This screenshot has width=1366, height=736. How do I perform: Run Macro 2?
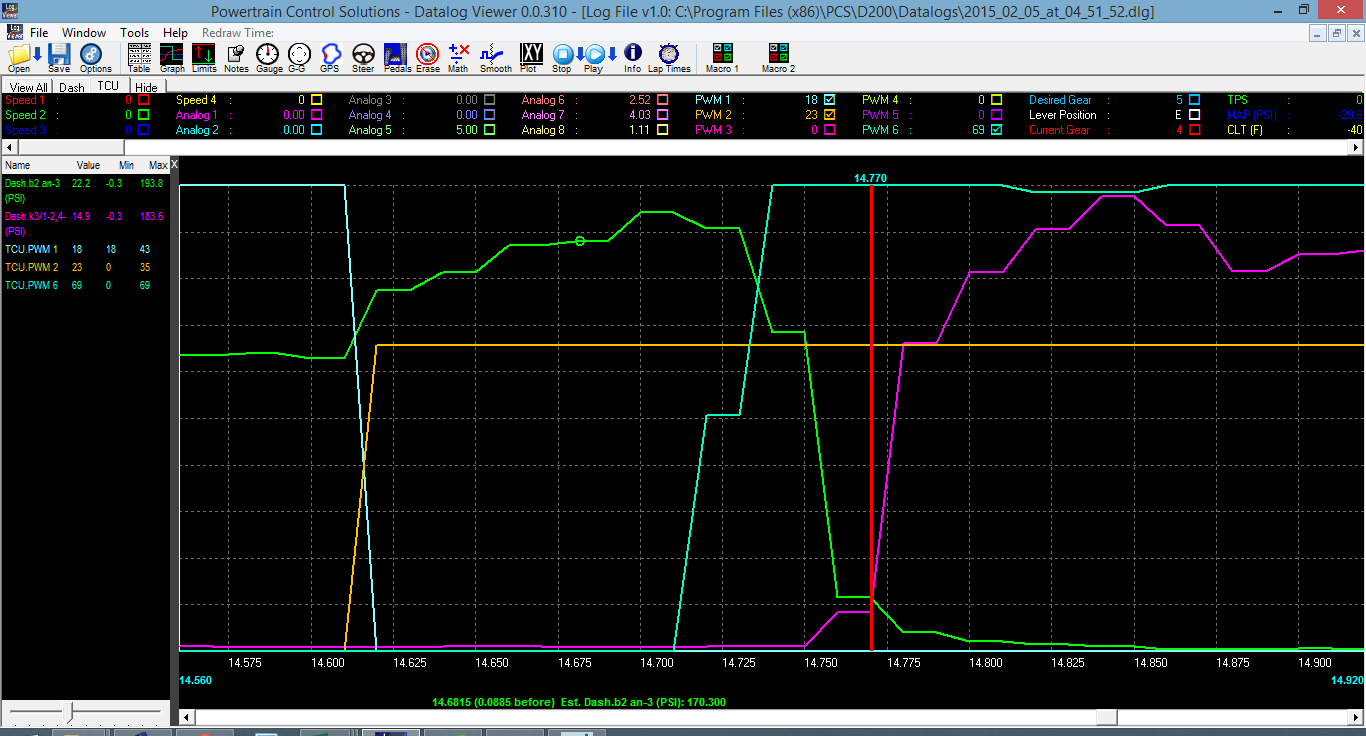point(778,56)
